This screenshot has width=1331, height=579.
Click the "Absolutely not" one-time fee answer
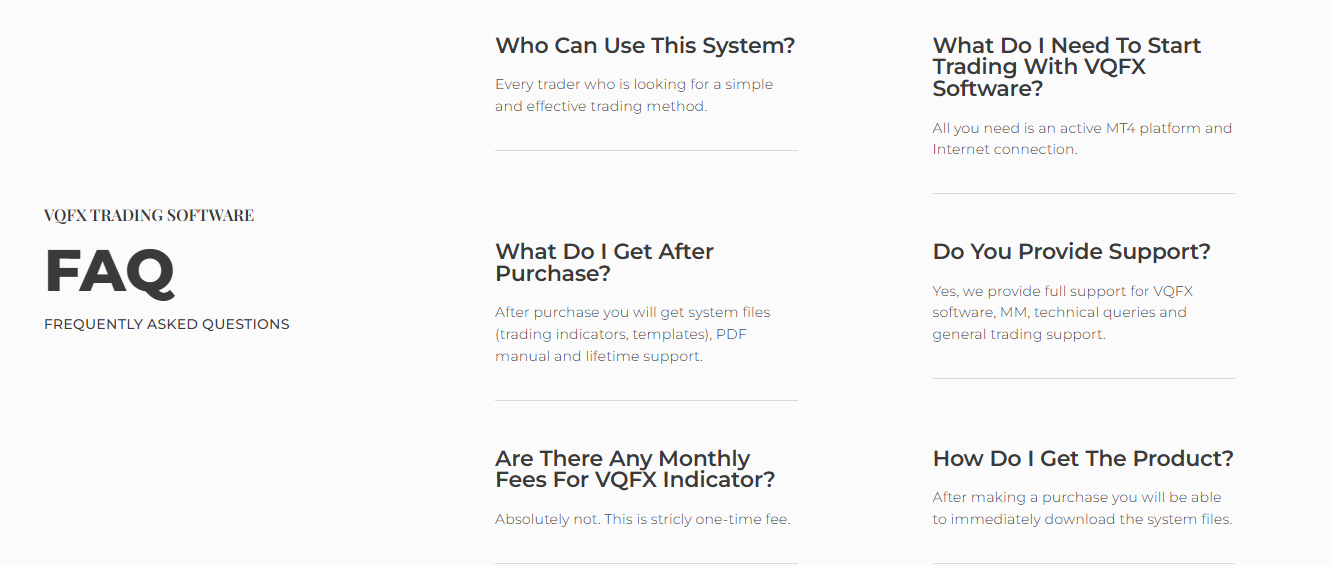point(642,520)
